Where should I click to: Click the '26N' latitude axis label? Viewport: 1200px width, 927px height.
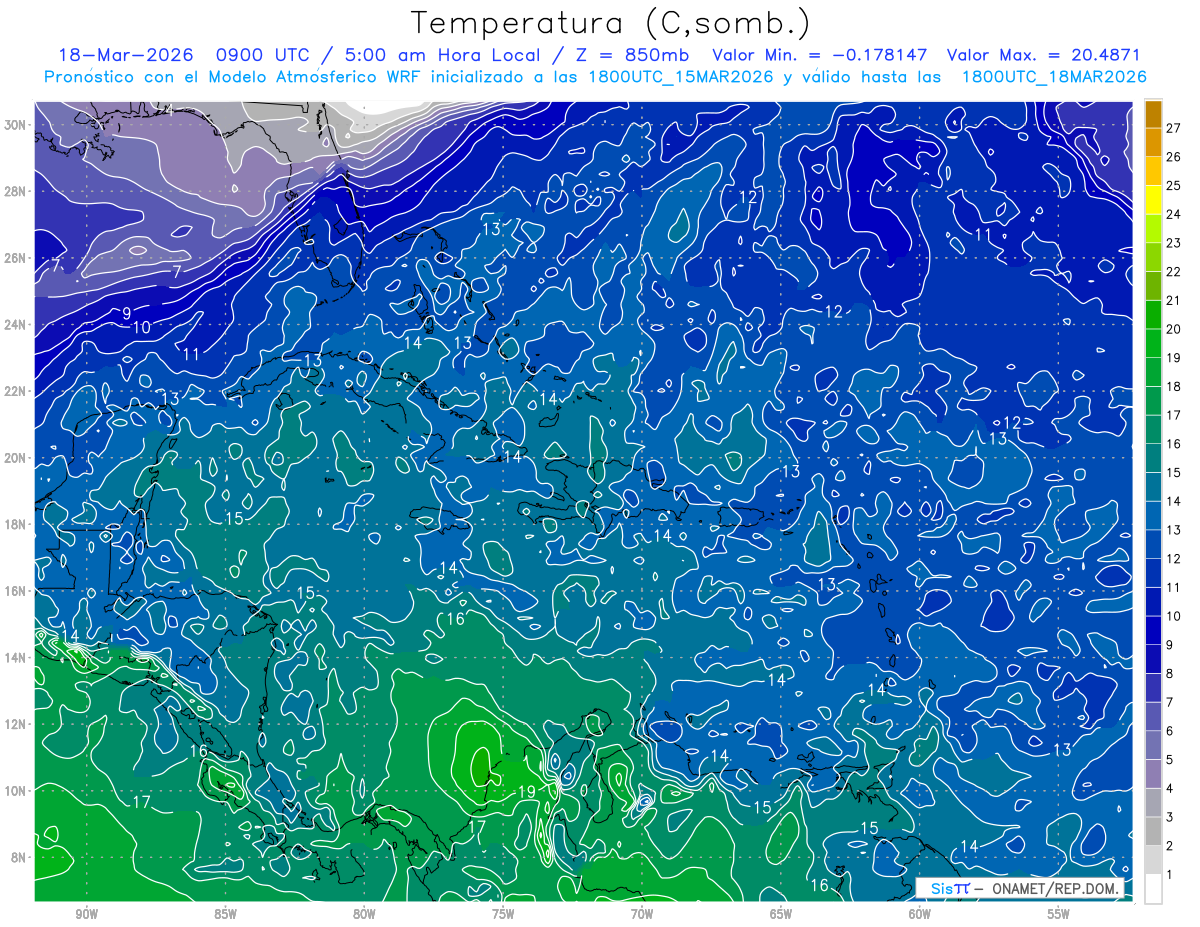[x=16, y=258]
